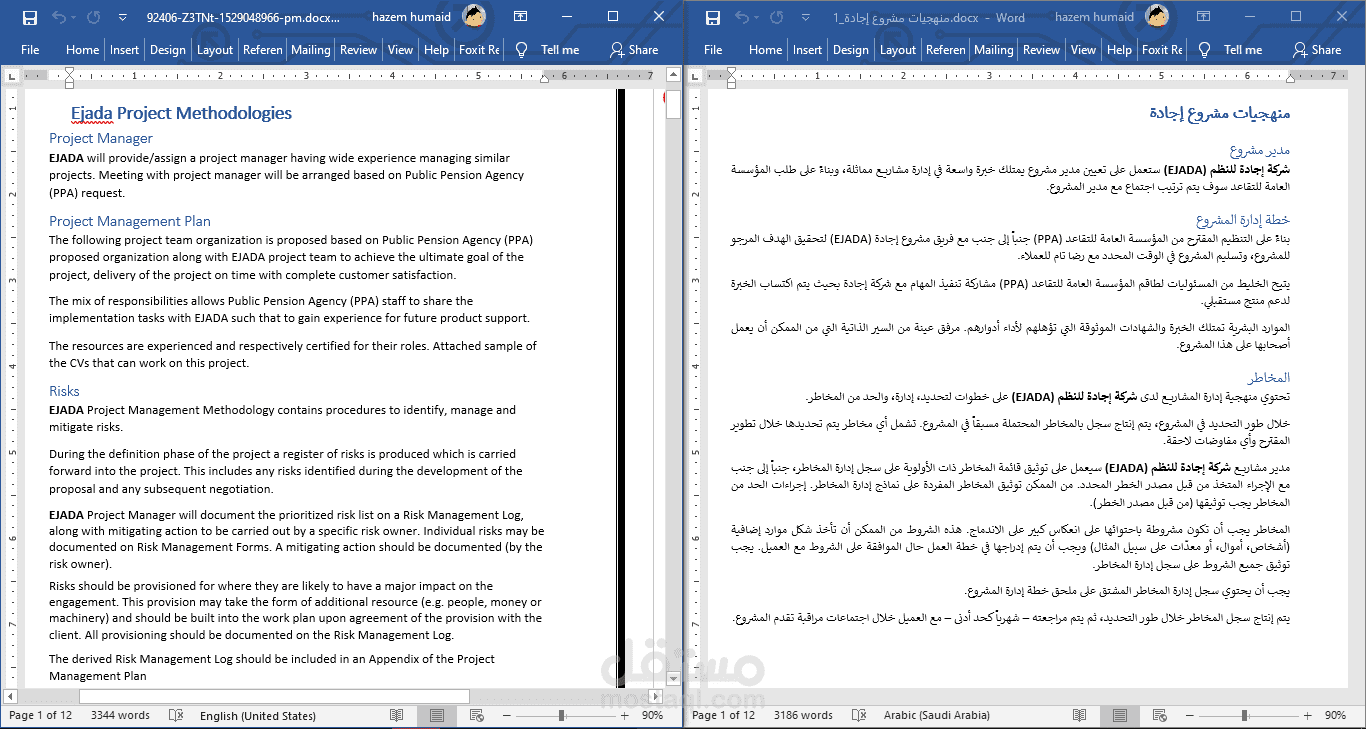Open the Undo history dropdown in right window
1366x729 pixels.
758,18
